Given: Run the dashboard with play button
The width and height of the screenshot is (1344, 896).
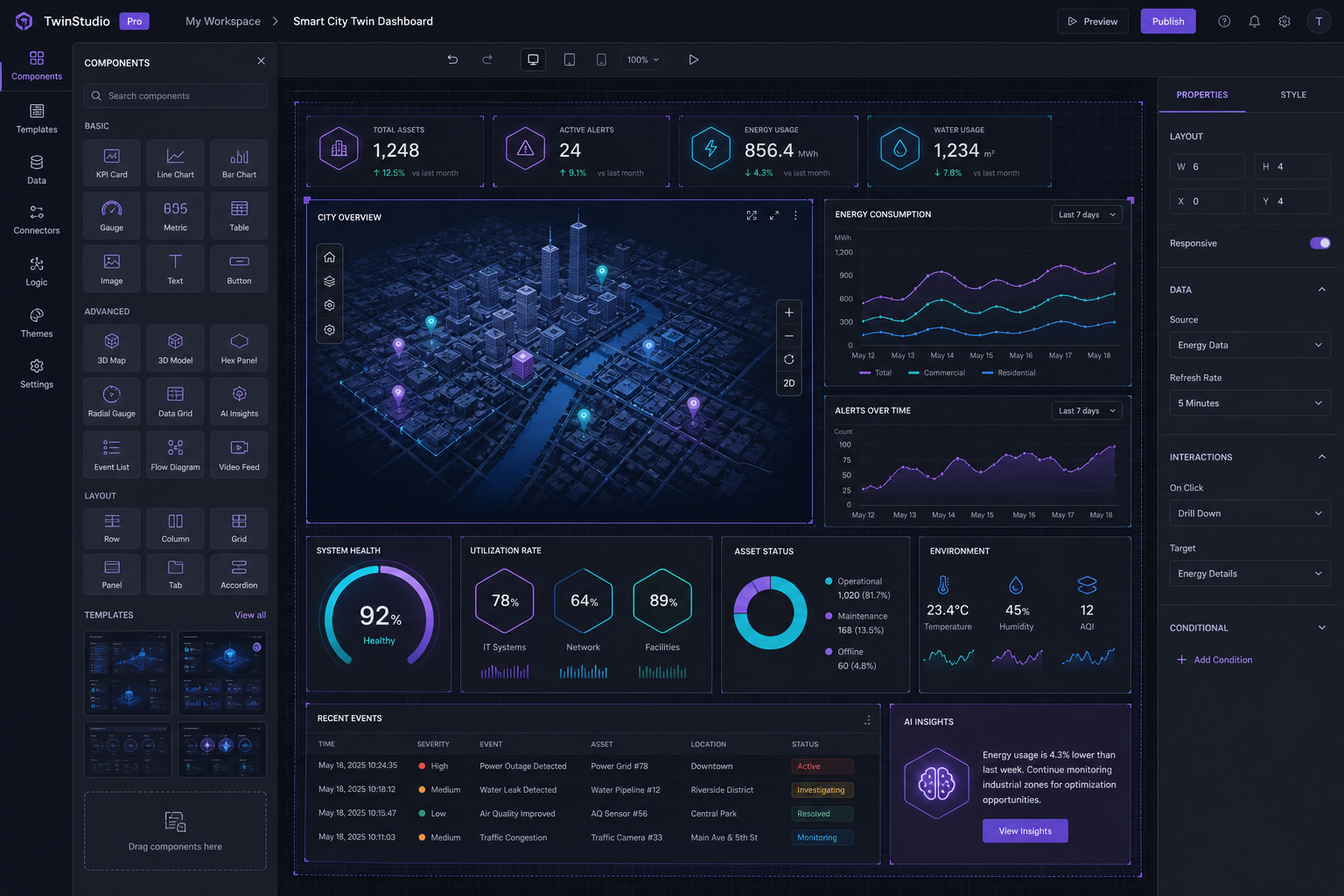Looking at the screenshot, I should (x=693, y=59).
